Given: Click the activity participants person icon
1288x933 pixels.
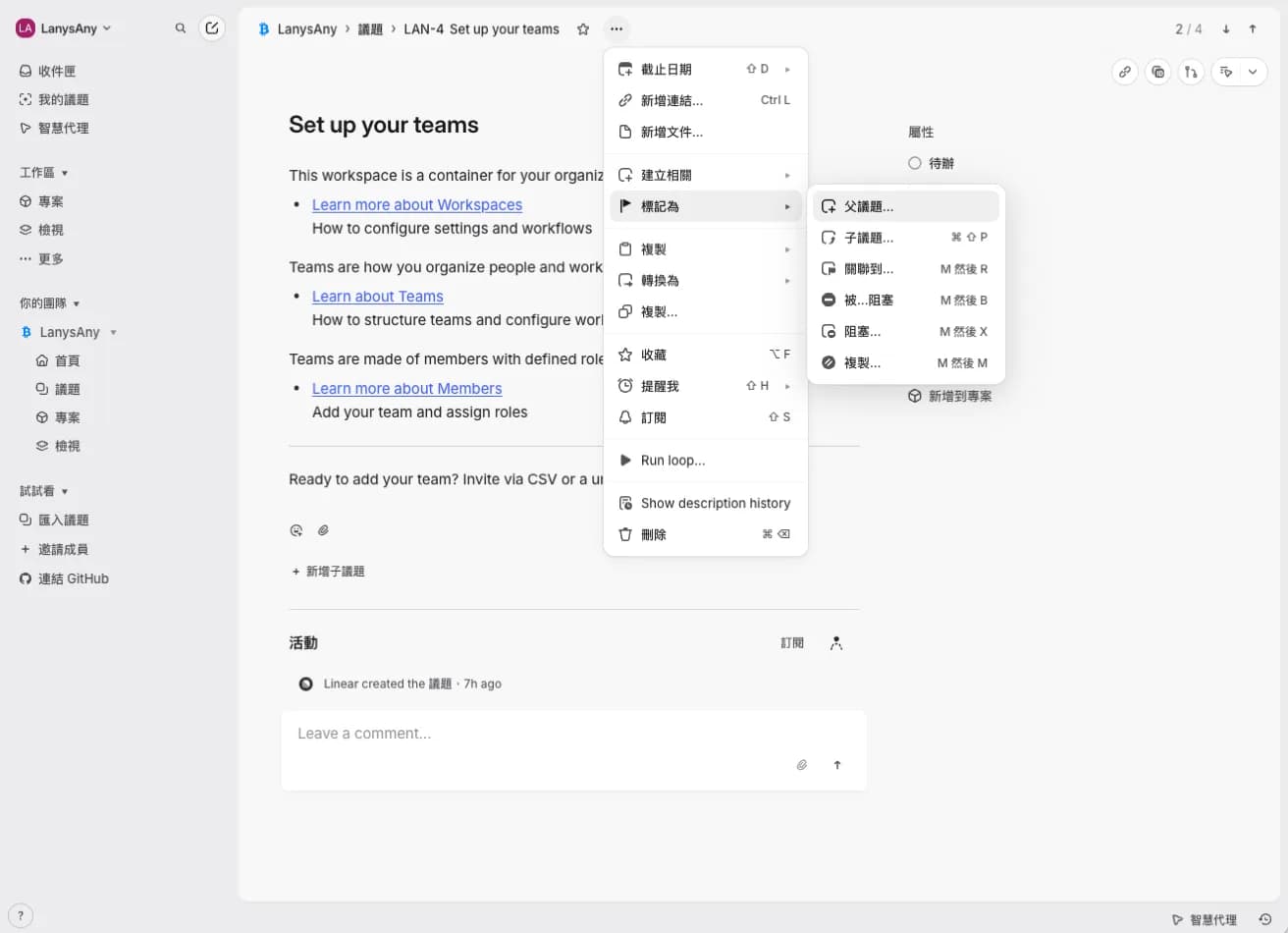Looking at the screenshot, I should click(836, 643).
